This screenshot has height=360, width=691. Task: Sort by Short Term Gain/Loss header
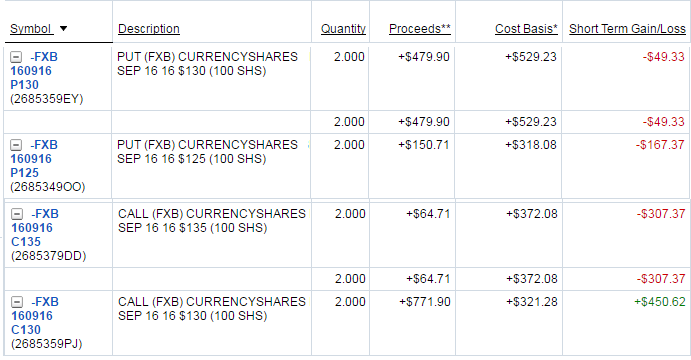click(x=628, y=29)
